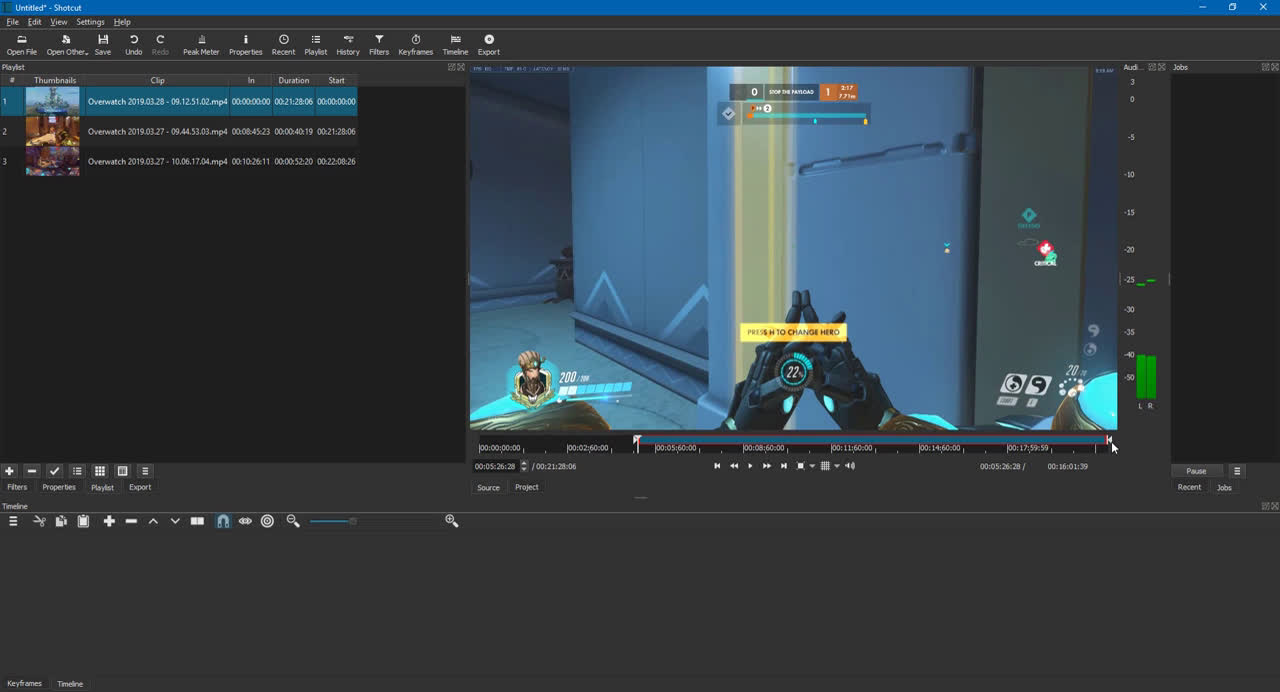Enable Ripple all tracks in the timeline

pos(267,520)
